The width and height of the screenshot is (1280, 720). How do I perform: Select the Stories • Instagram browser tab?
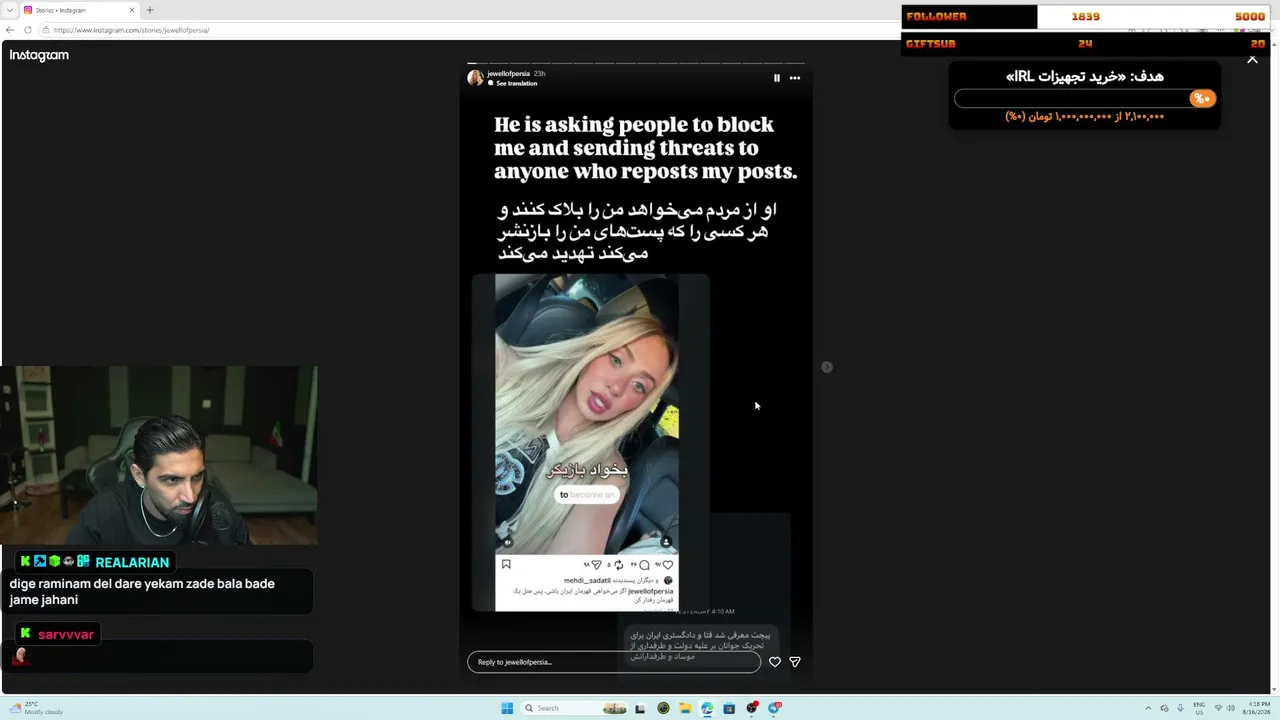pyautogui.click(x=78, y=10)
